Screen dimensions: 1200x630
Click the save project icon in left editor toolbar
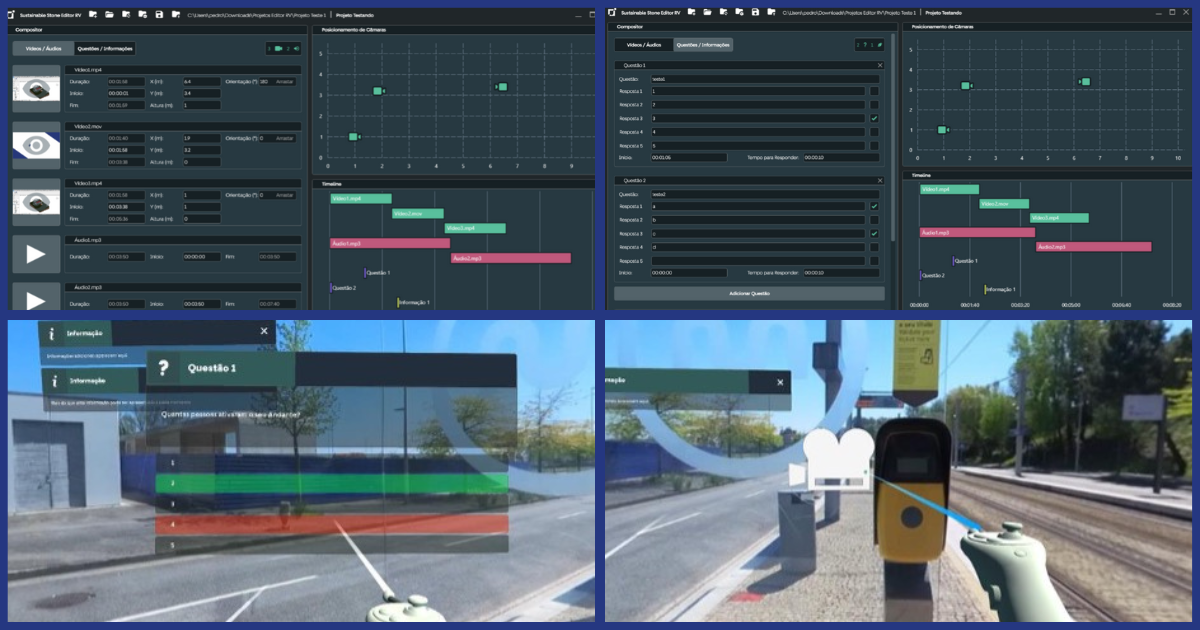click(159, 14)
